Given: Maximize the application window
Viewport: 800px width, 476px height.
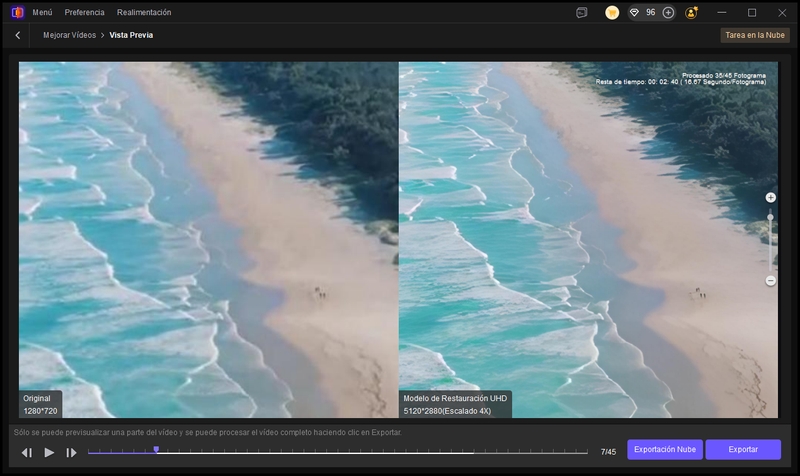Looking at the screenshot, I should point(752,13).
